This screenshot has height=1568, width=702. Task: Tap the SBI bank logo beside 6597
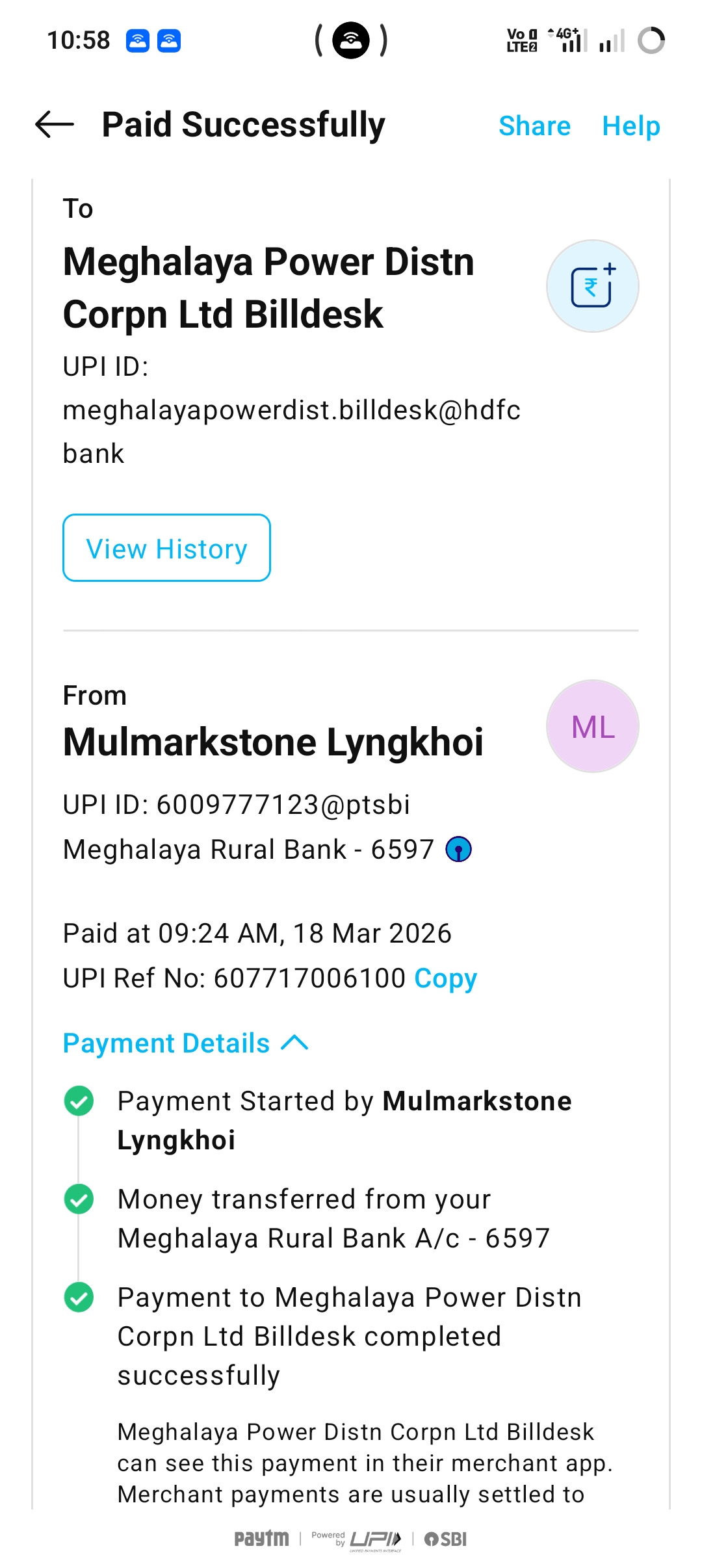click(x=458, y=849)
